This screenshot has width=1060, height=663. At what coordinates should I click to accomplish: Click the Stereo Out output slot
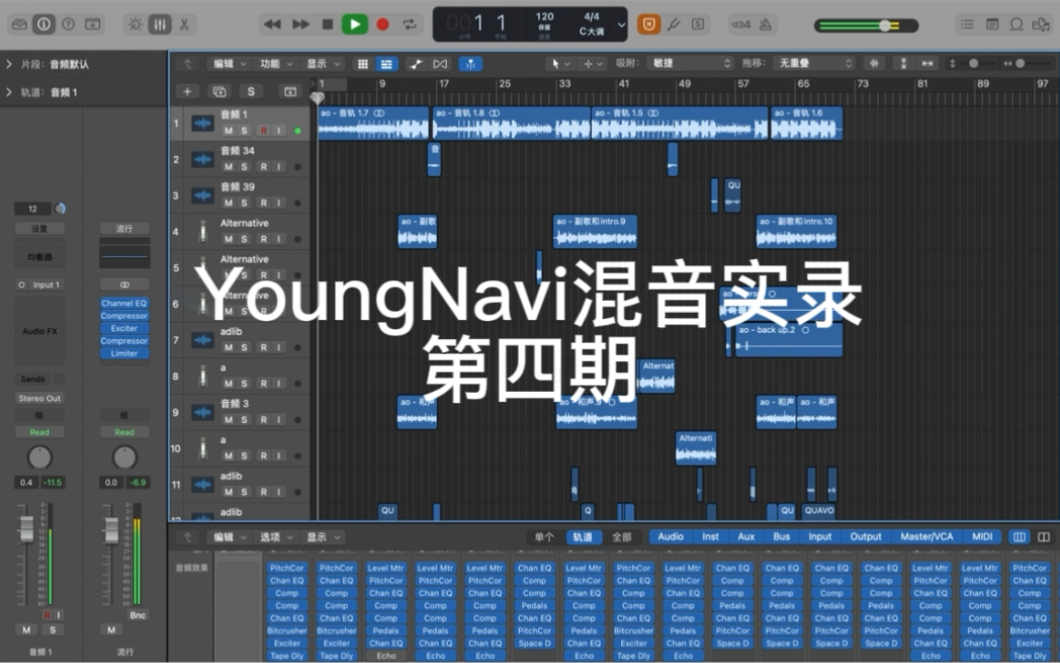tap(39, 398)
